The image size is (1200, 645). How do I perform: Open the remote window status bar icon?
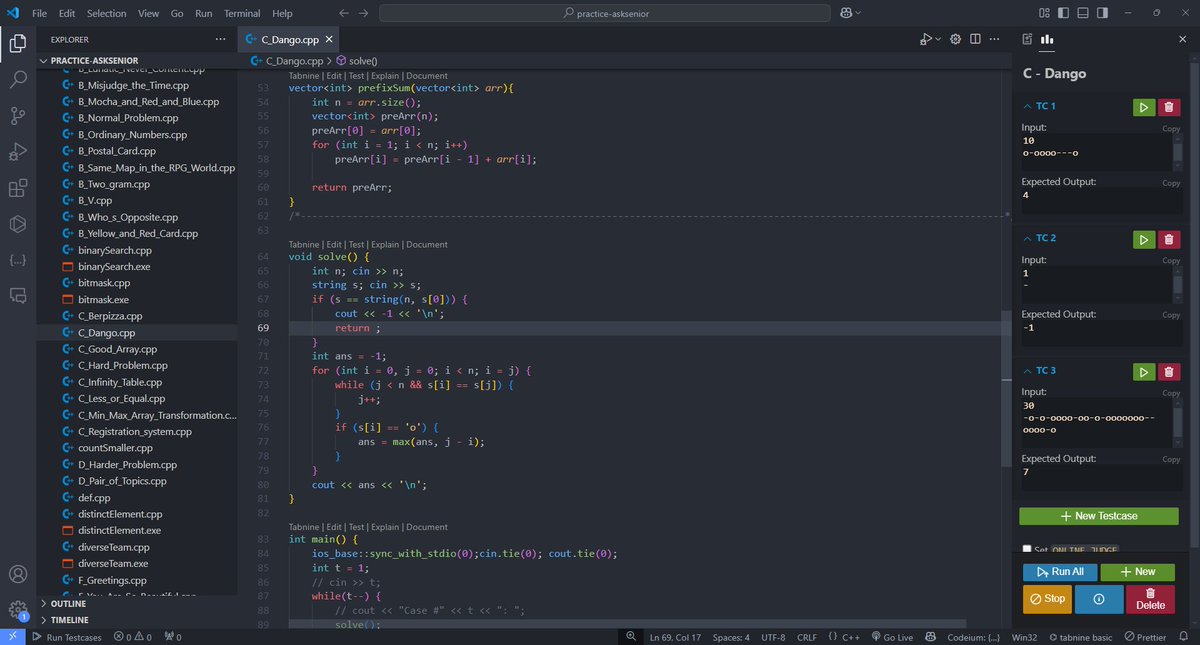click(x=13, y=636)
